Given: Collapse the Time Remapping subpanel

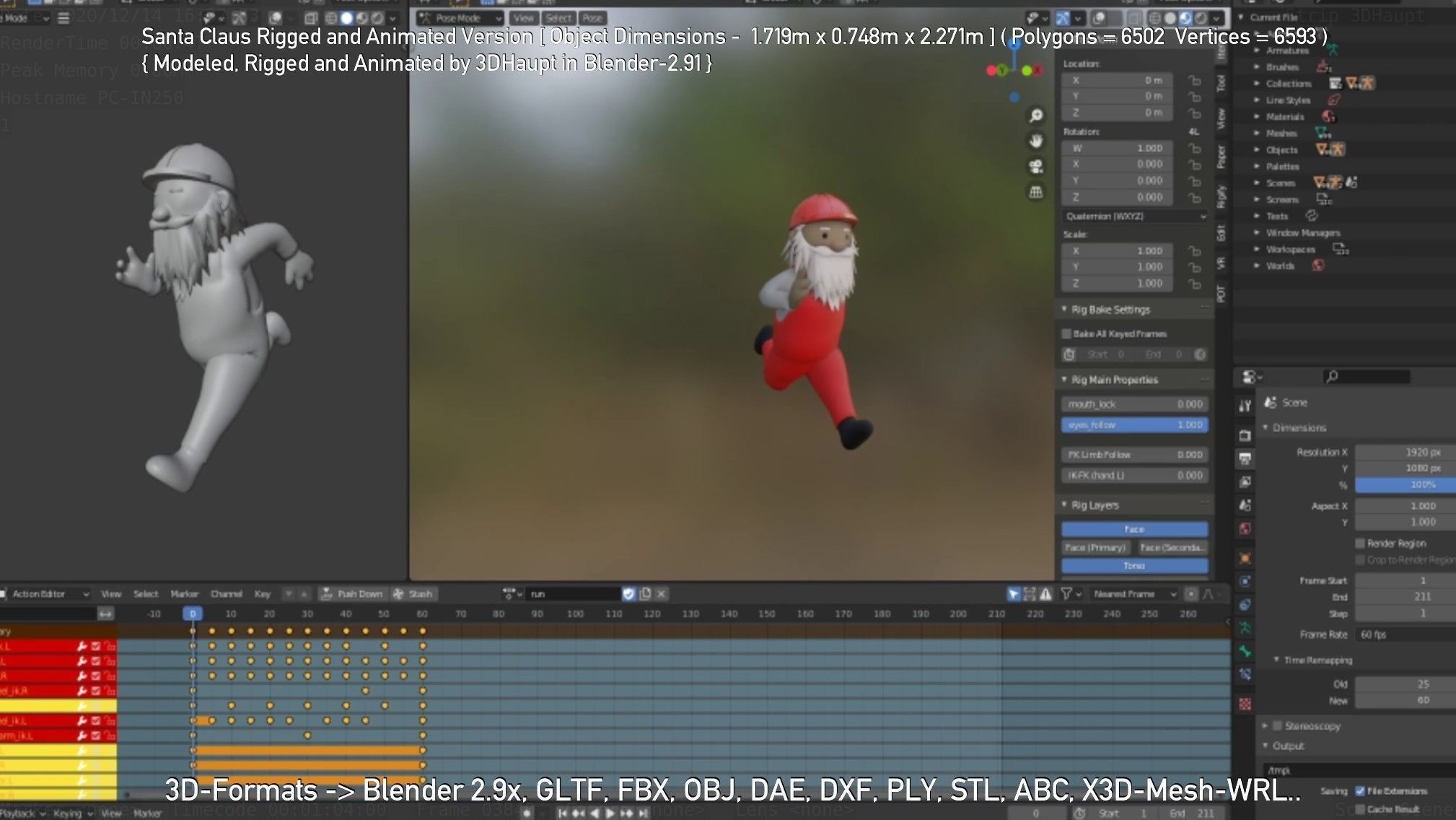Looking at the screenshot, I should pyautogui.click(x=1276, y=660).
